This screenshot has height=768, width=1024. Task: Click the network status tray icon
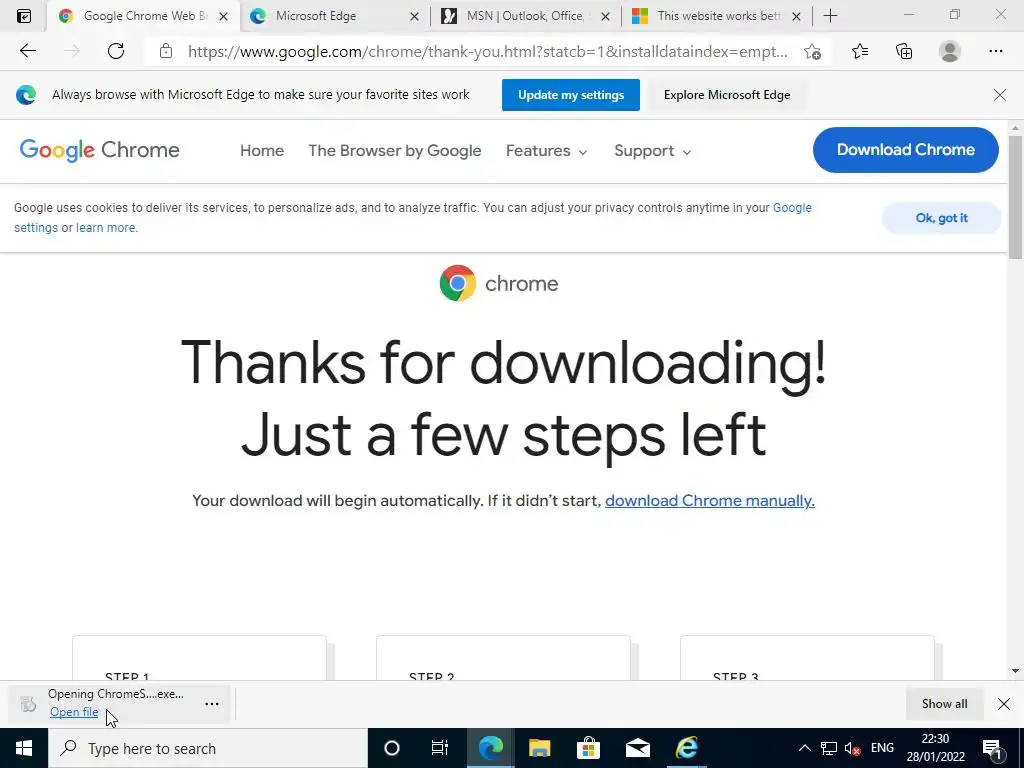click(x=829, y=748)
